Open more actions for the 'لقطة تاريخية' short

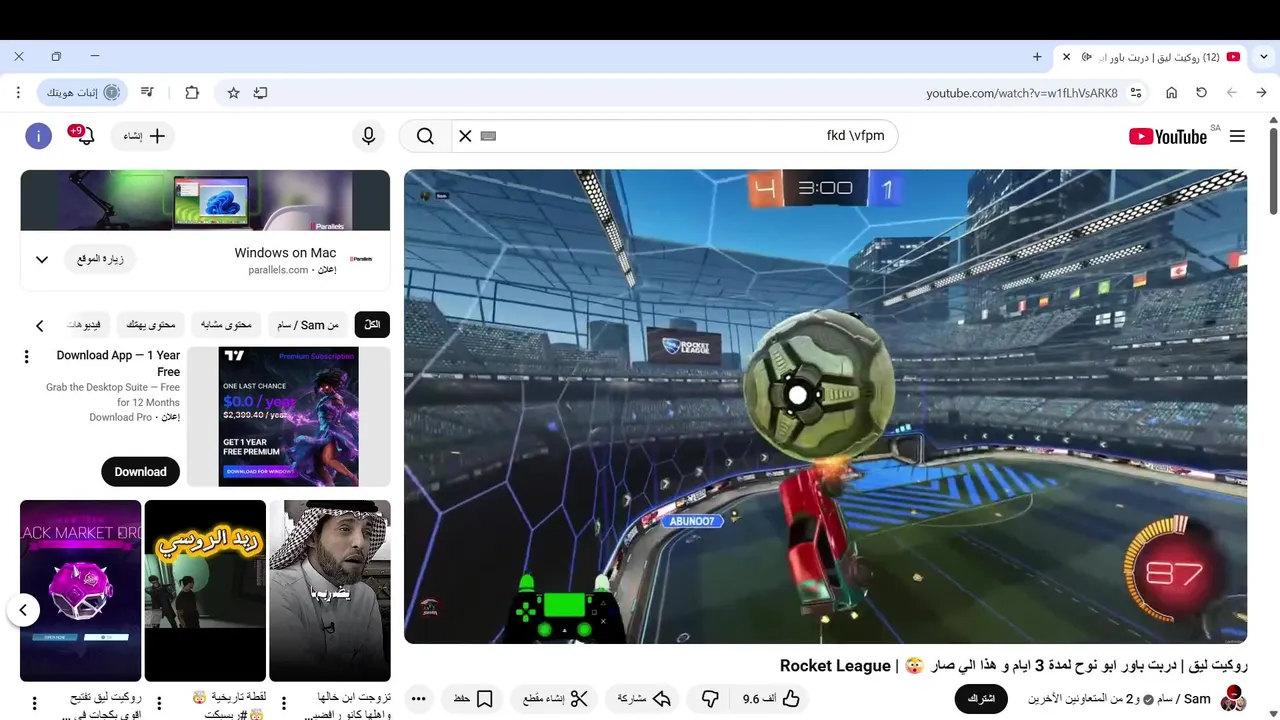point(159,704)
